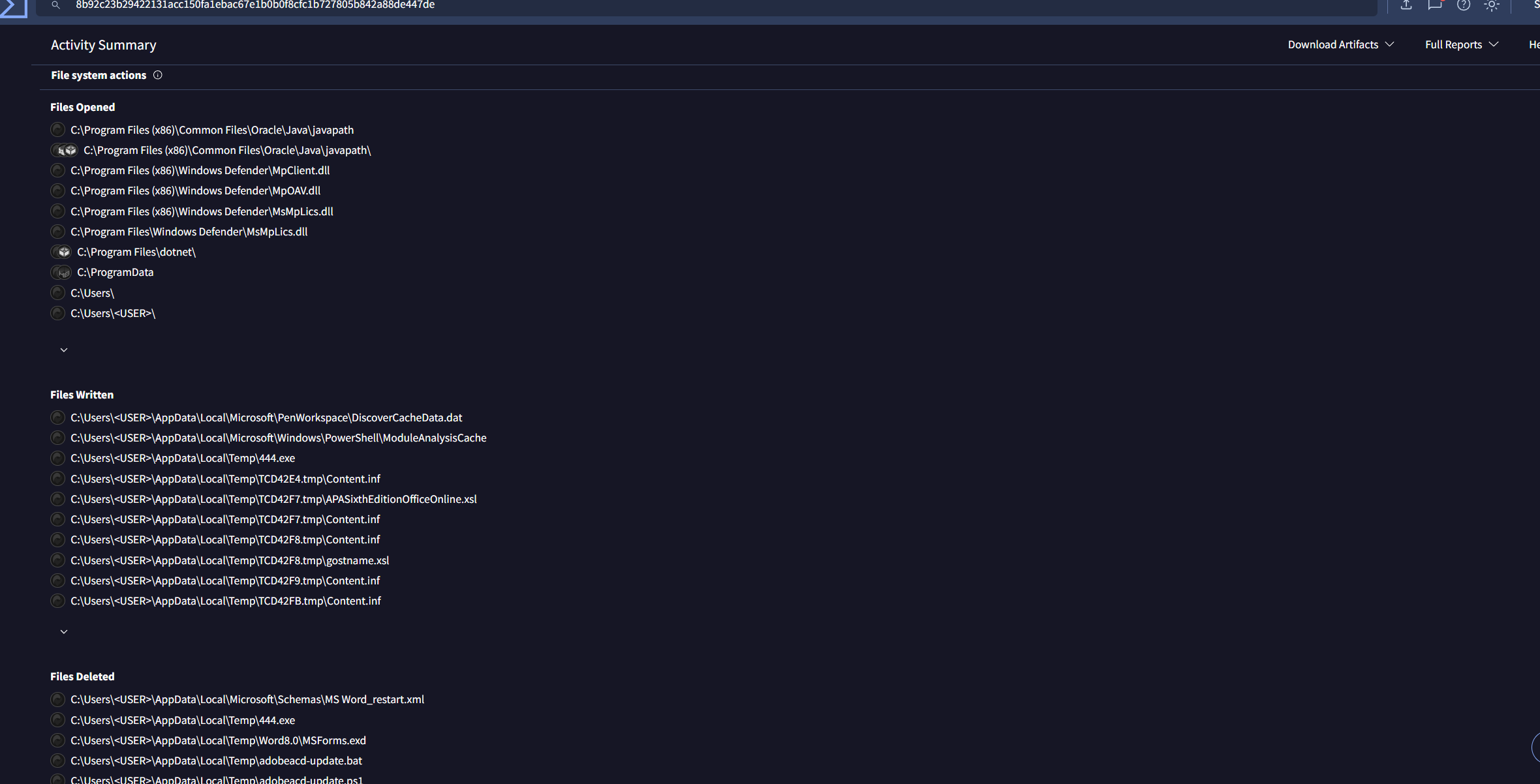Viewport: 1540px width, 784px height.
Task: Click sandbox icon beside 444.exe in Files Deleted
Action: coord(58,720)
